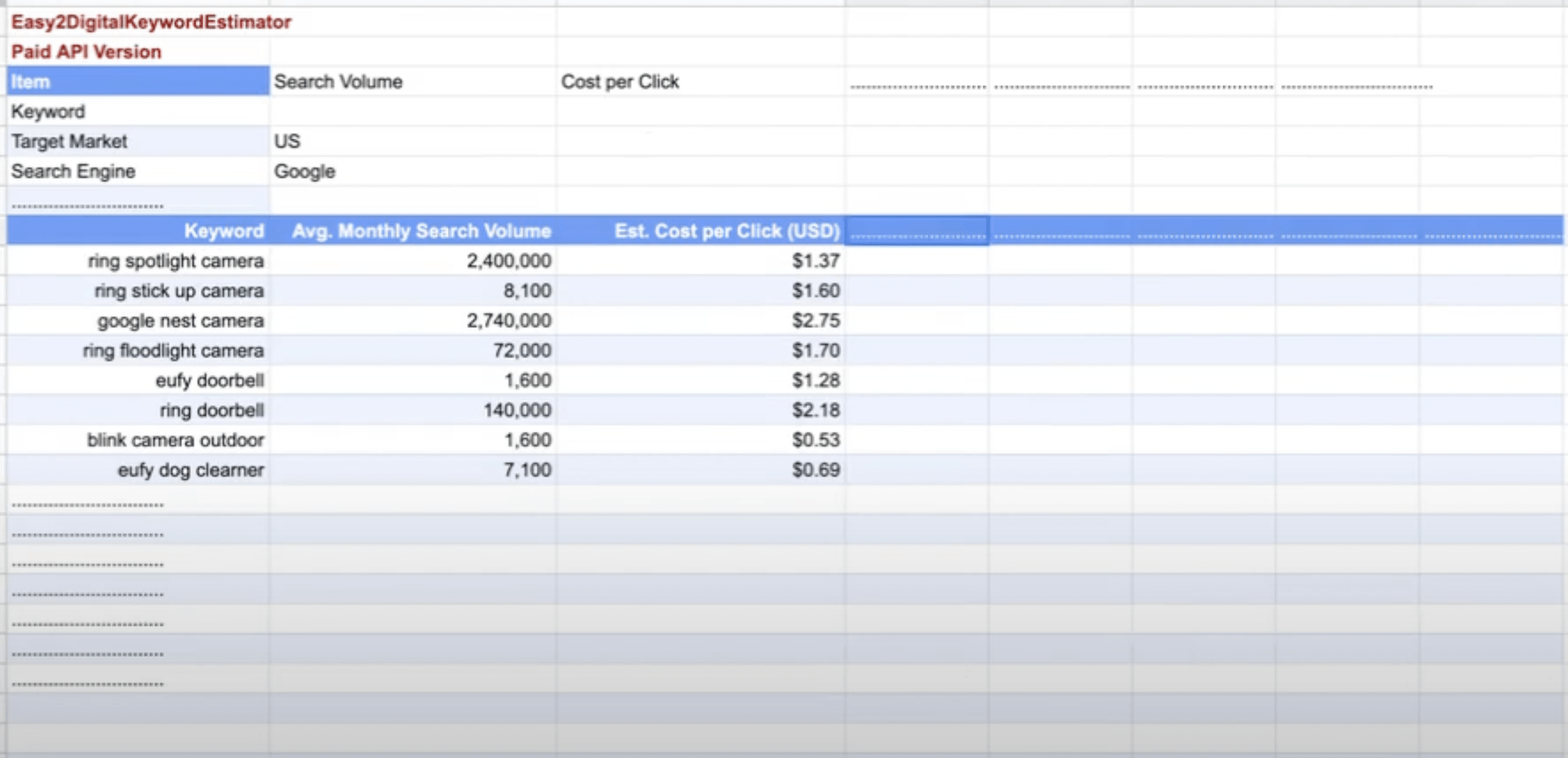The width and height of the screenshot is (1568, 758).
Task: Select the $1.60 cost cell
Action: click(x=701, y=291)
